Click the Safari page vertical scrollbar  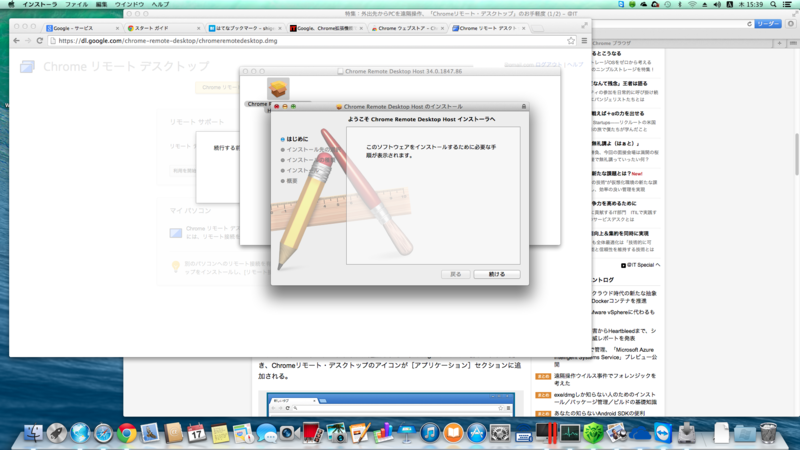[x=796, y=154]
